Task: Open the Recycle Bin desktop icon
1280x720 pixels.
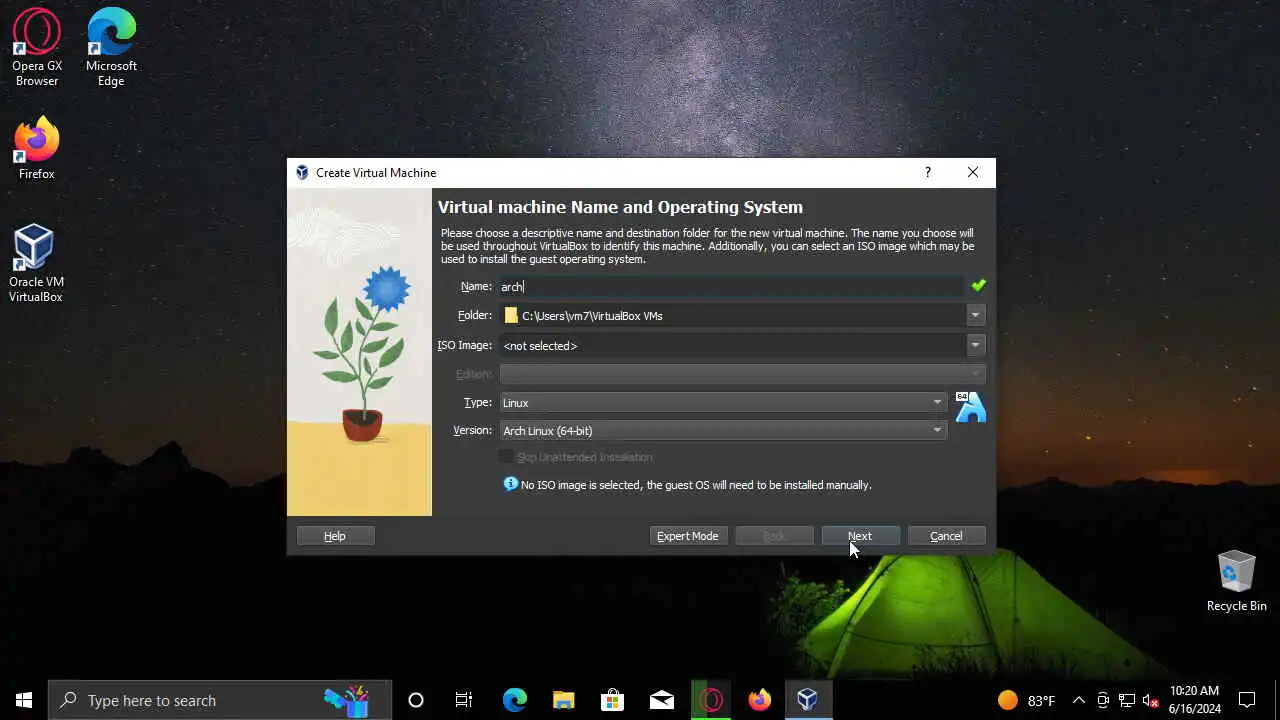Action: coord(1236,581)
